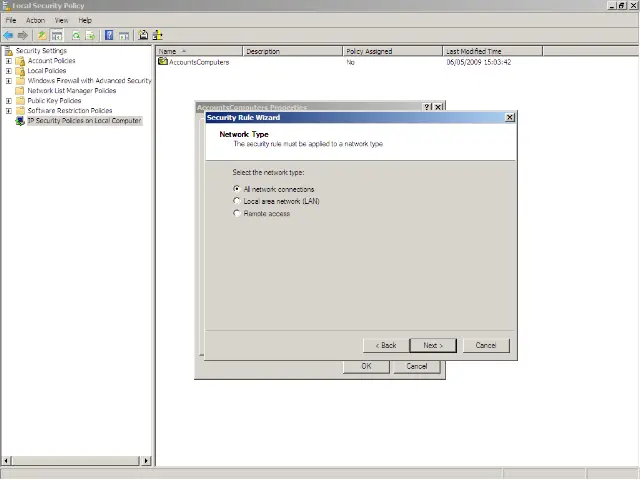Expand the Account Policies tree node
Image resolution: width=640 pixels, height=480 pixels.
(x=9, y=61)
